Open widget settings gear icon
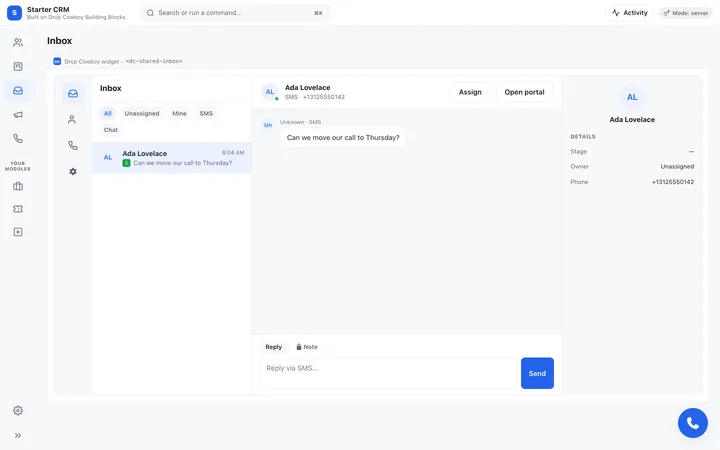The image size is (720, 450). coord(73,171)
